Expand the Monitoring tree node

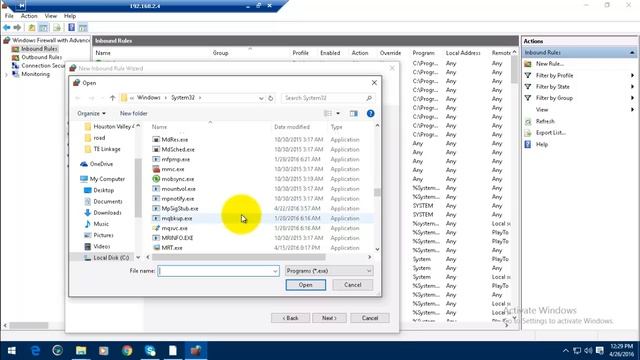pyautogui.click(x=6, y=74)
